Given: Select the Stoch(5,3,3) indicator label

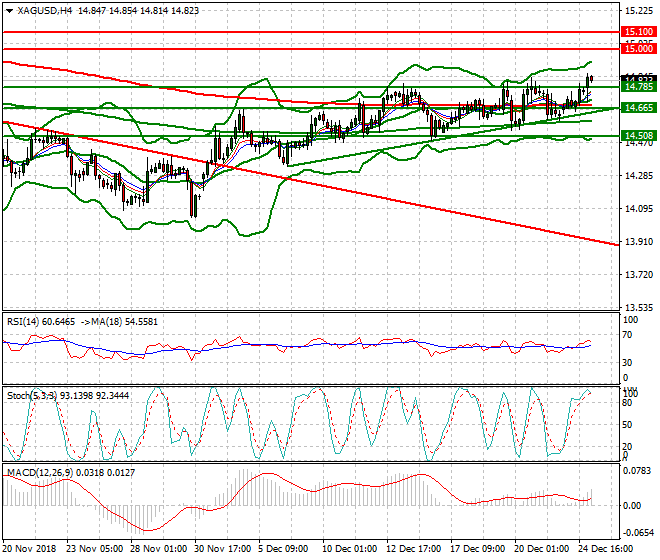Looking at the screenshot, I should click(32, 396).
